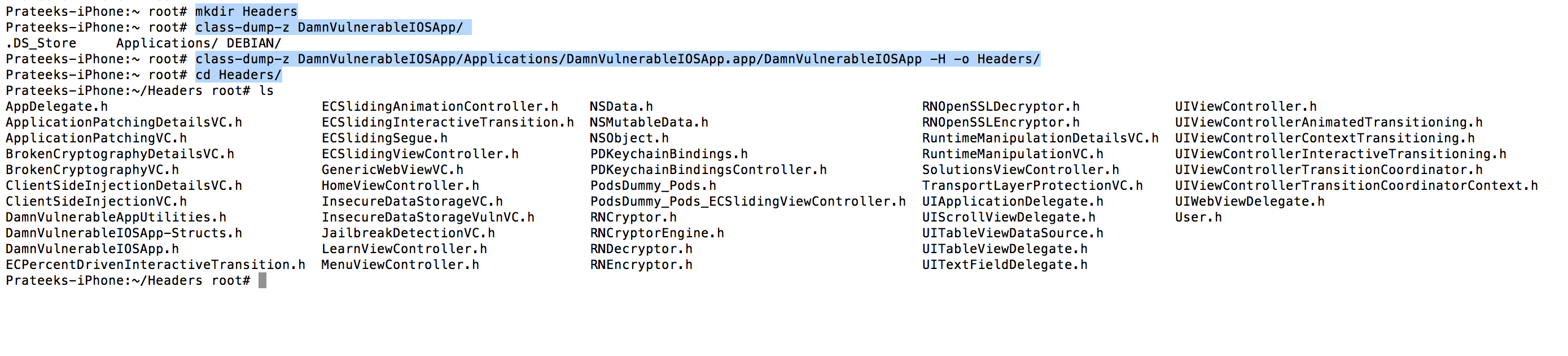Click the highlighted class-dump-z -H command line
1568x356 pixels.
[618, 59]
